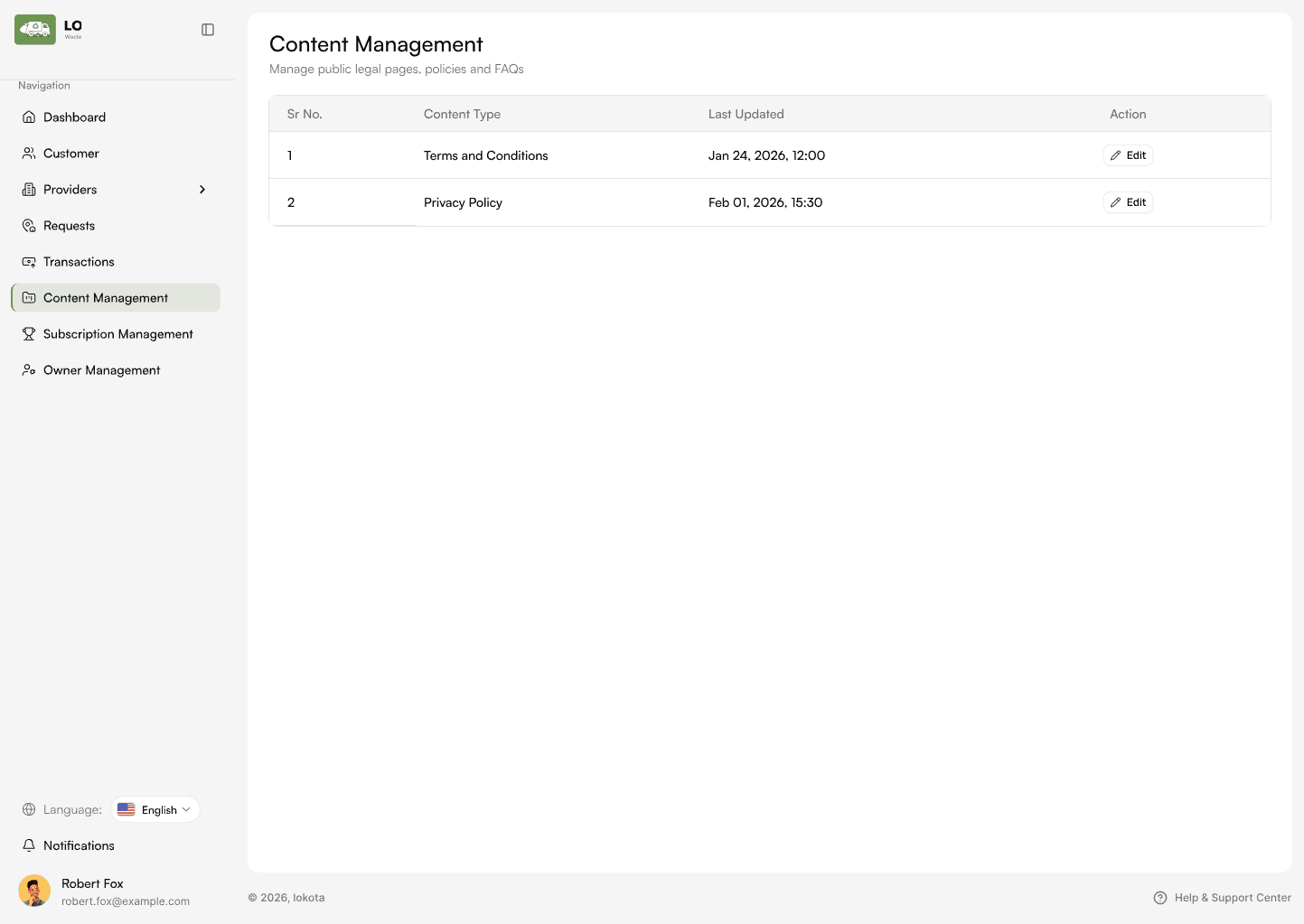Go to the Customer section
1304x924 pixels.
[116, 154]
